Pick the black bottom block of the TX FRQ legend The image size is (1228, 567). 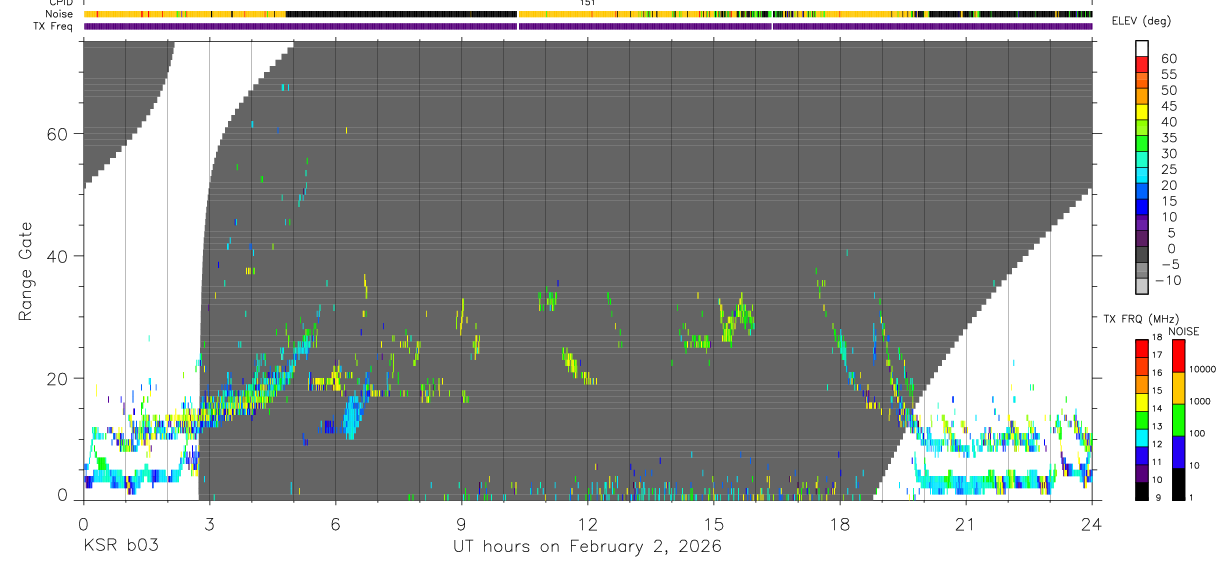pos(1142,491)
